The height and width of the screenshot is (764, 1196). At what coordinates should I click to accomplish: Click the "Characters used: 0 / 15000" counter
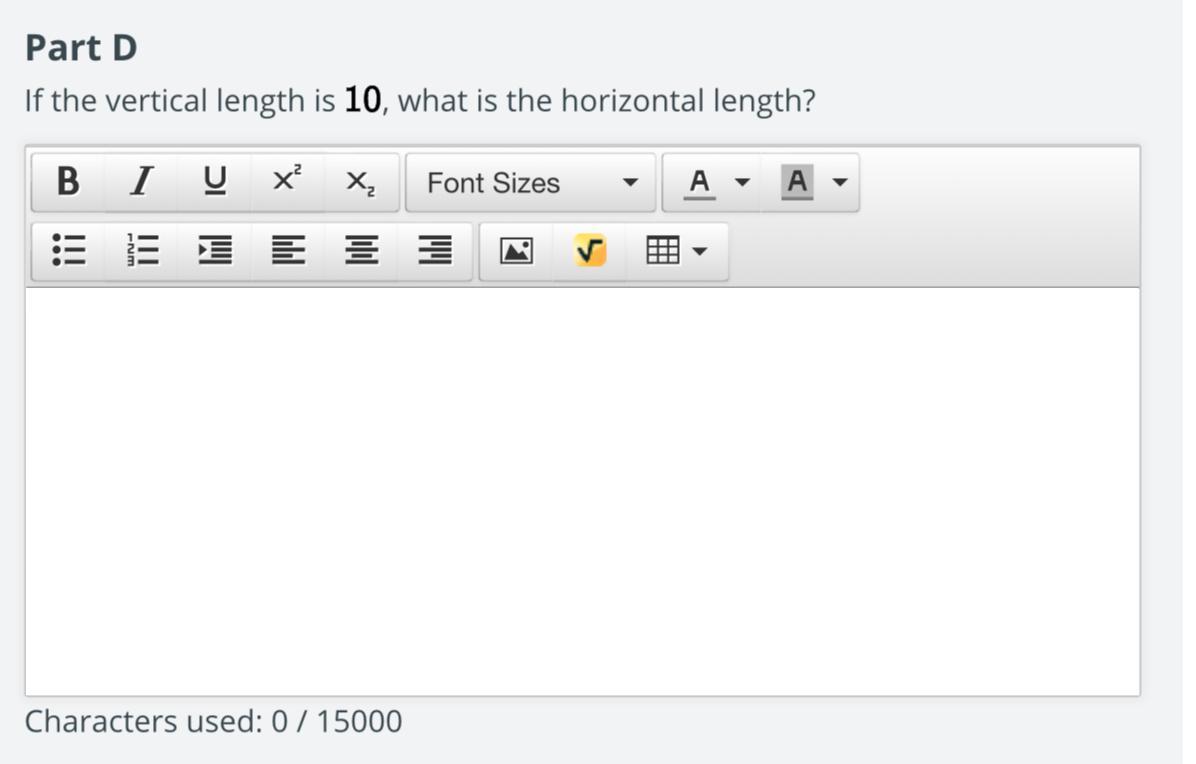(x=214, y=721)
